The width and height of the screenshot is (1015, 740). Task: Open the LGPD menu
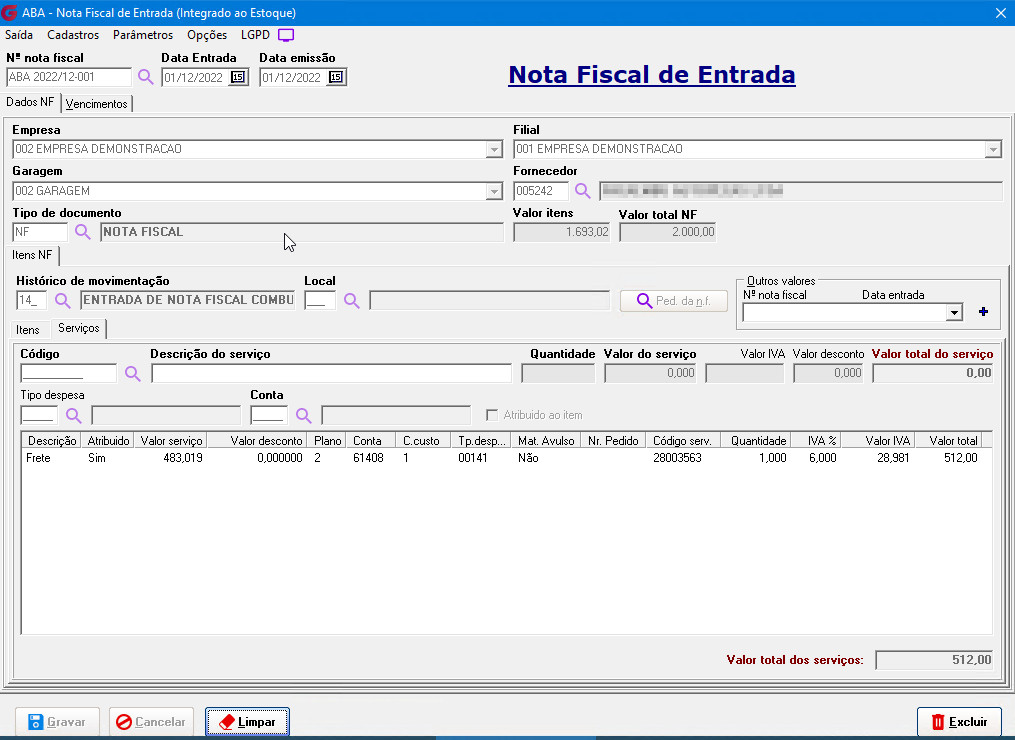coord(255,35)
